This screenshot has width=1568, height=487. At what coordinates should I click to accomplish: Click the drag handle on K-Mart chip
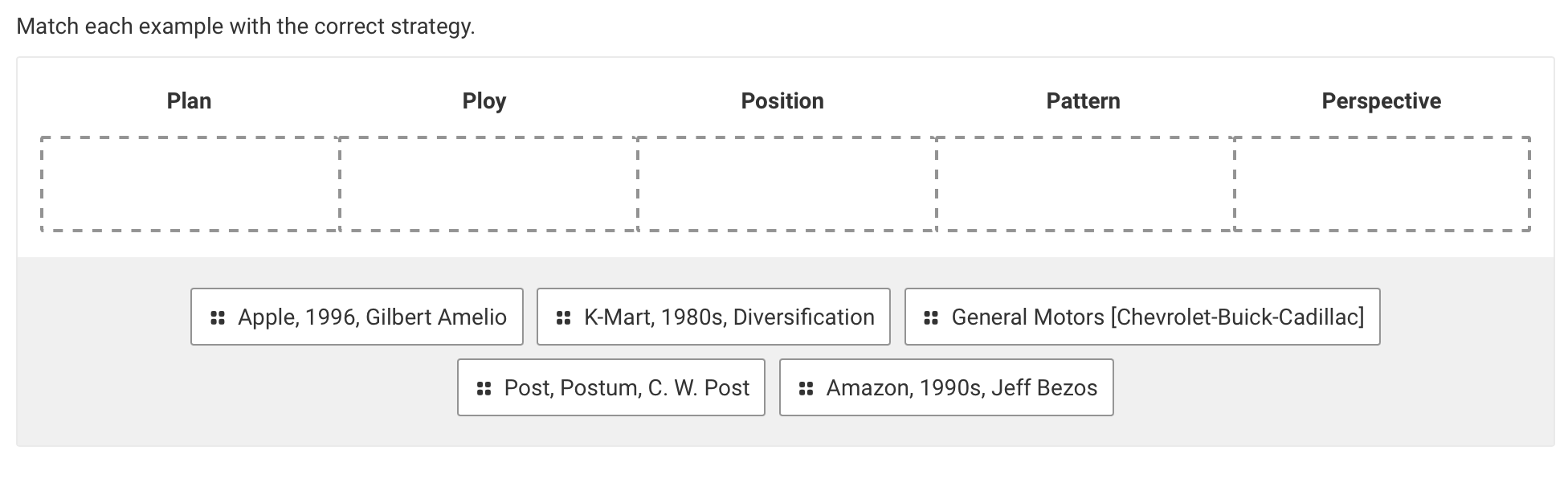tap(563, 317)
